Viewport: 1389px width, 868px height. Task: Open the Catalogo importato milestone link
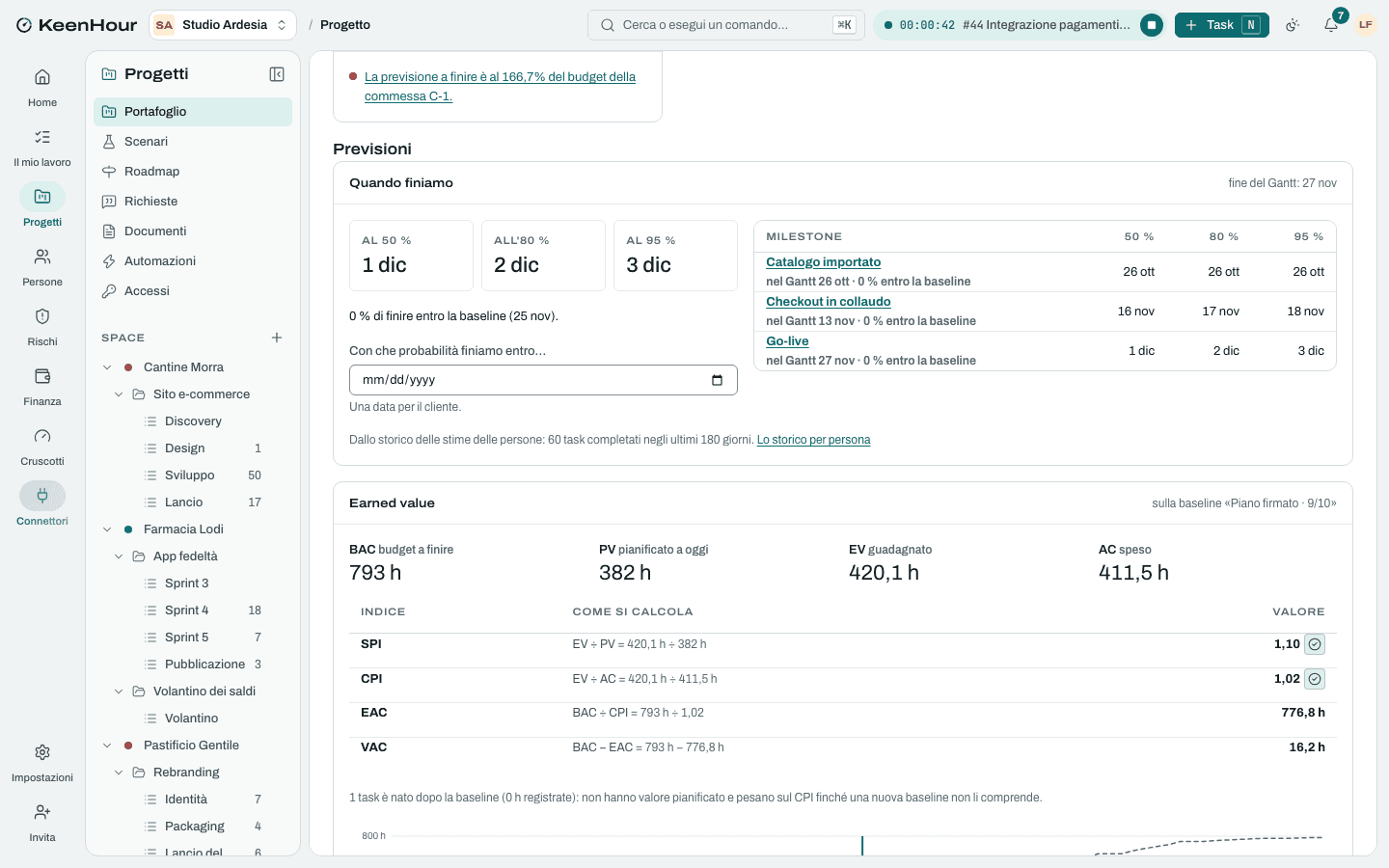(823, 262)
